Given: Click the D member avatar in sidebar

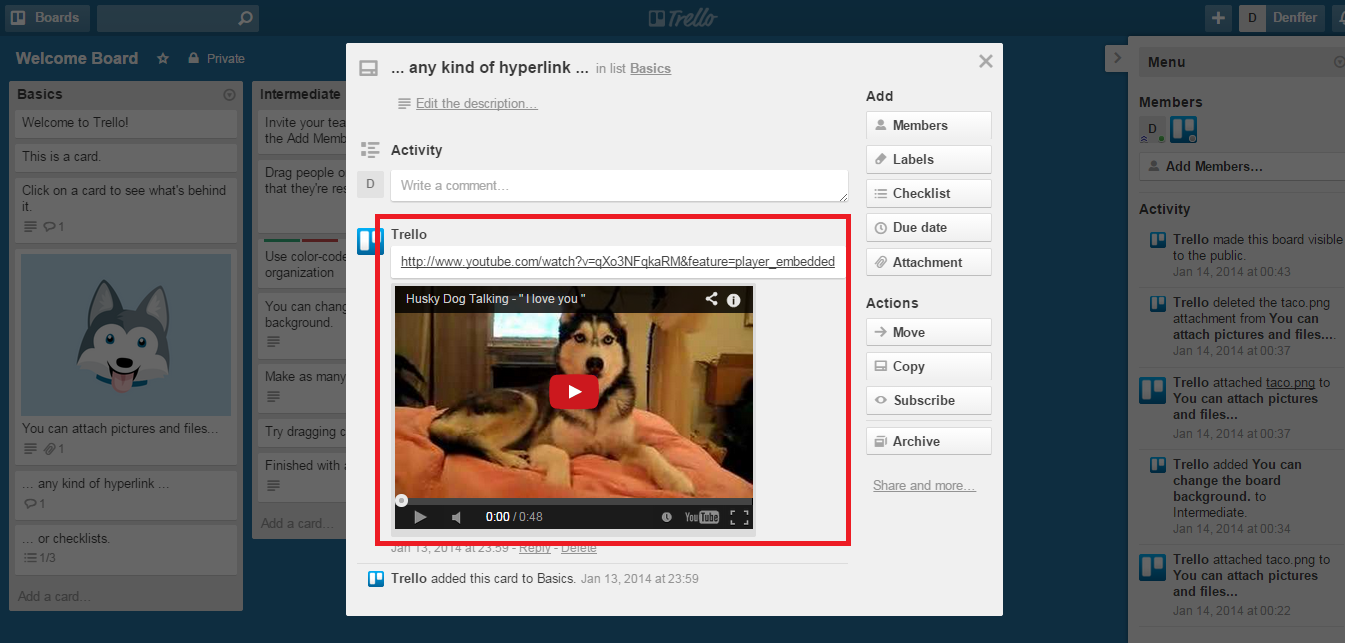Looking at the screenshot, I should click(1153, 130).
